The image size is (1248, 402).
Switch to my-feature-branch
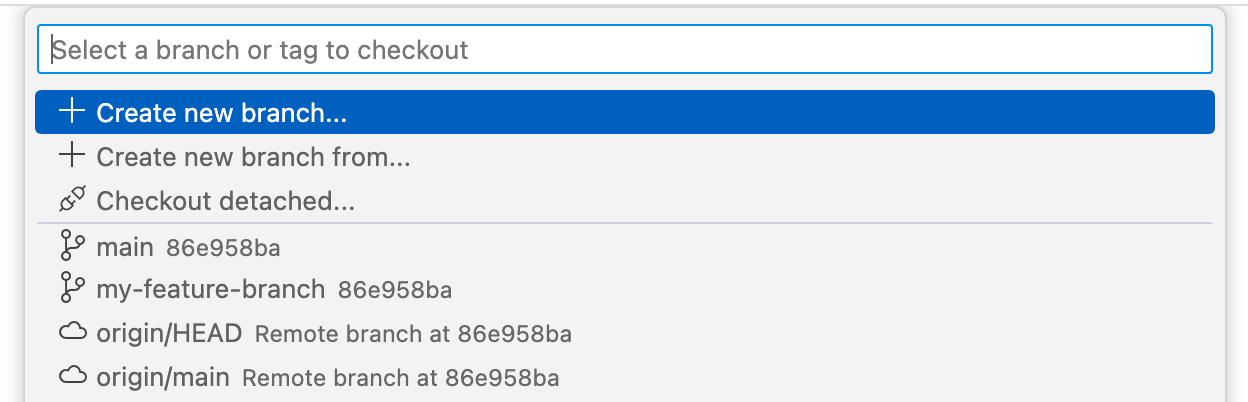pyautogui.click(x=210, y=290)
